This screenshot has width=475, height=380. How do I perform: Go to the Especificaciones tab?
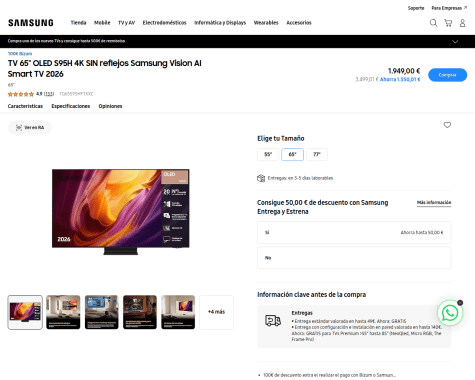pos(71,106)
